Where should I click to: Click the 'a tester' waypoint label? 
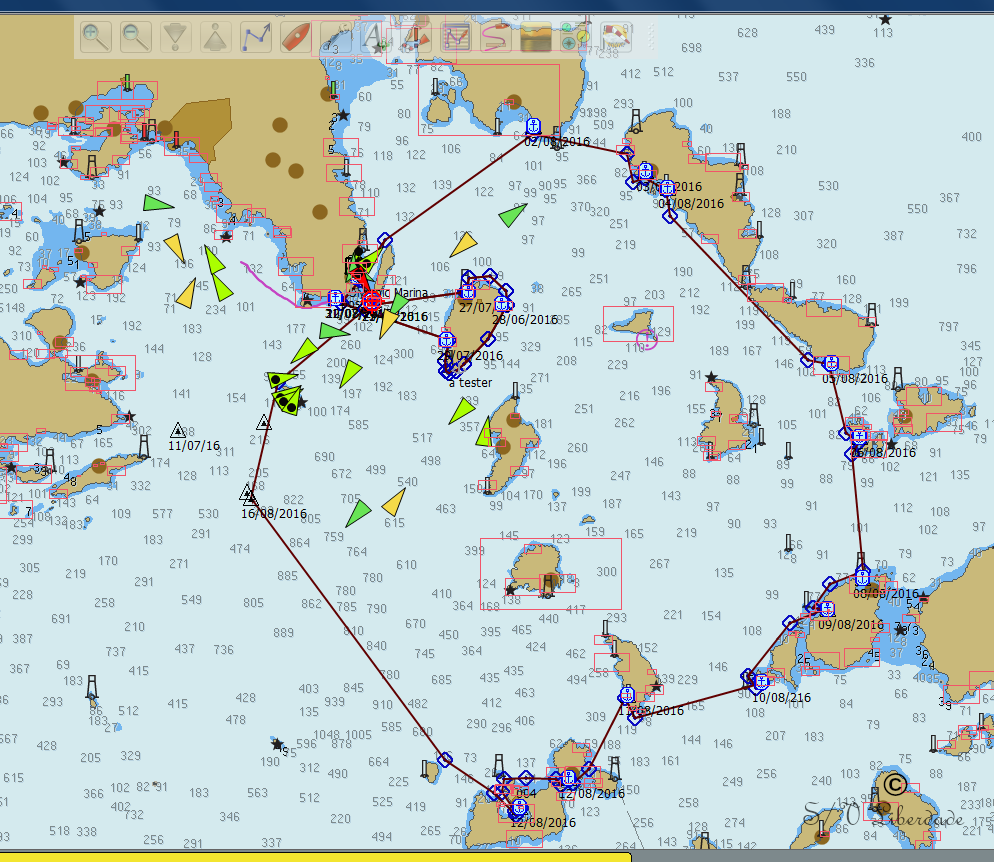471,382
